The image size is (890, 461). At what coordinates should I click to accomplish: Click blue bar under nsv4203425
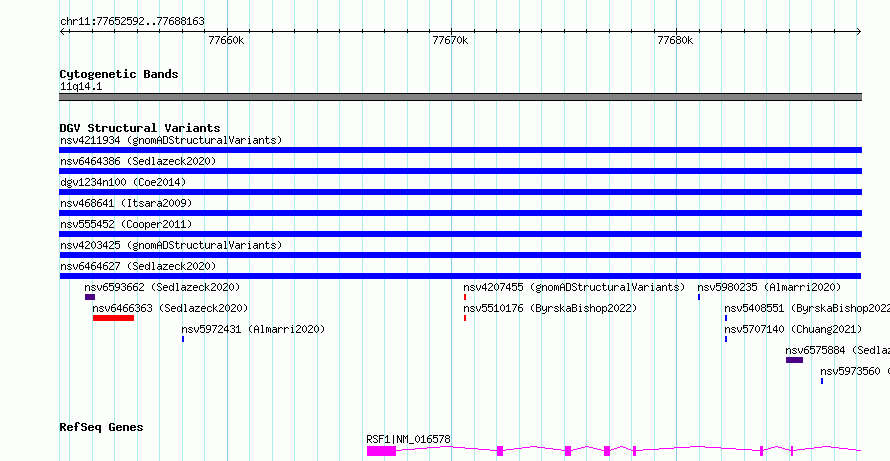[460, 255]
